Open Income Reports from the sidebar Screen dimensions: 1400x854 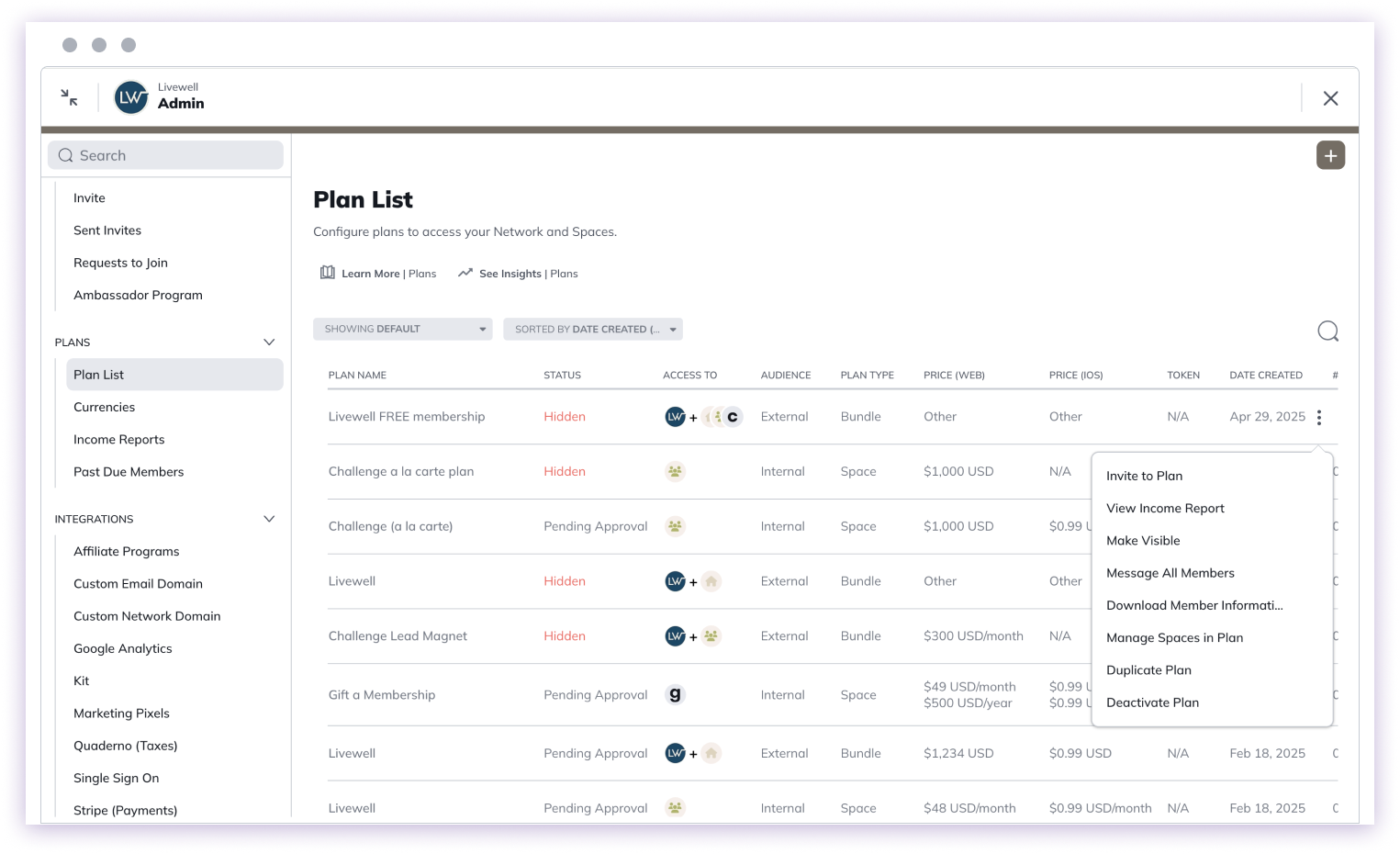118,439
